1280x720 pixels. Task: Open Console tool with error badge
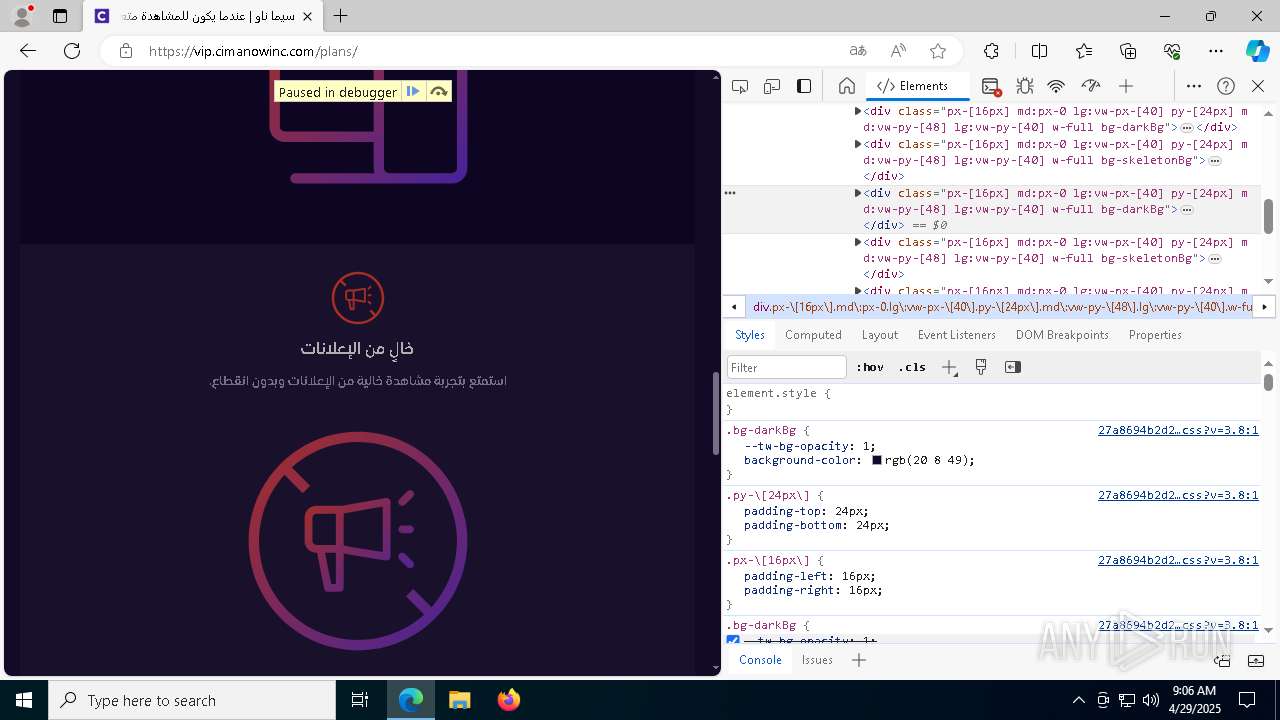(x=991, y=86)
